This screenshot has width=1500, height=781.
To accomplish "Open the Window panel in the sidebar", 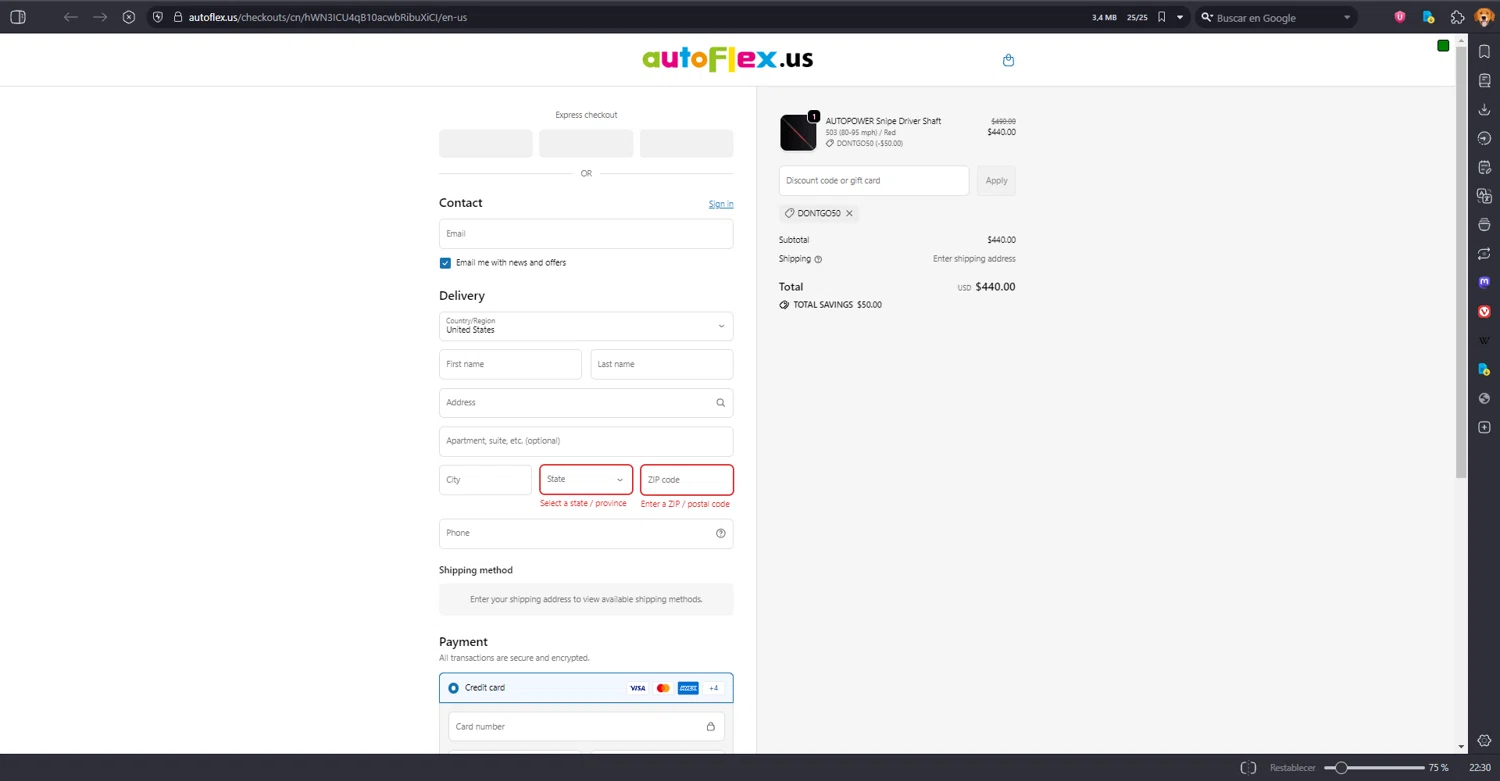I will (x=1484, y=225).
